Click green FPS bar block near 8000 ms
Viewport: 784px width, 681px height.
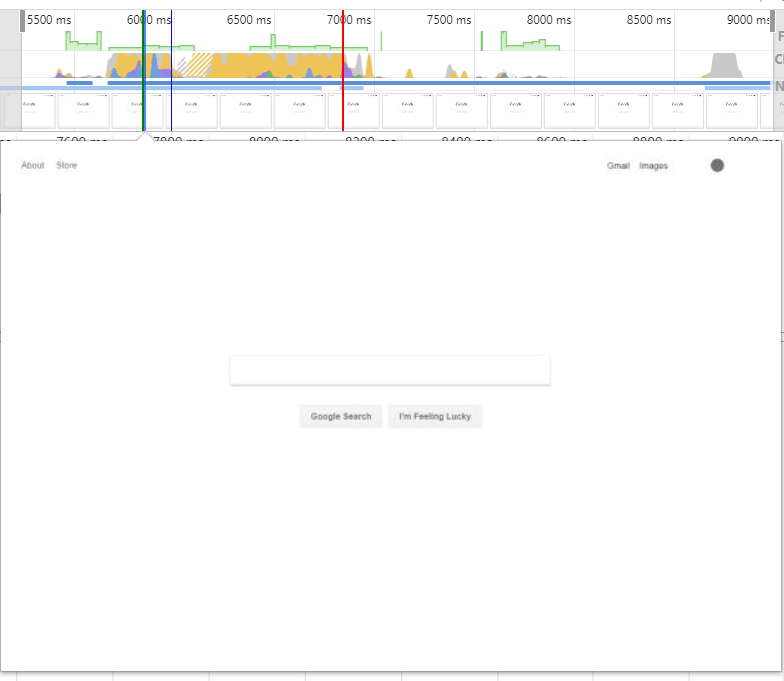coord(530,42)
